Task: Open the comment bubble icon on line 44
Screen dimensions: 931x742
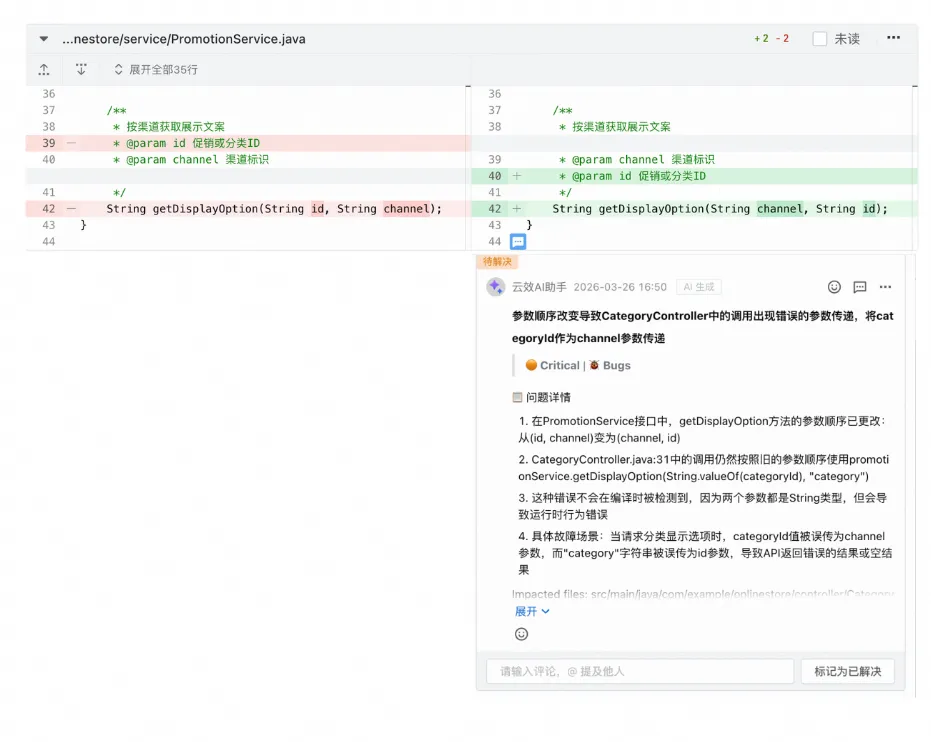Action: coord(518,242)
